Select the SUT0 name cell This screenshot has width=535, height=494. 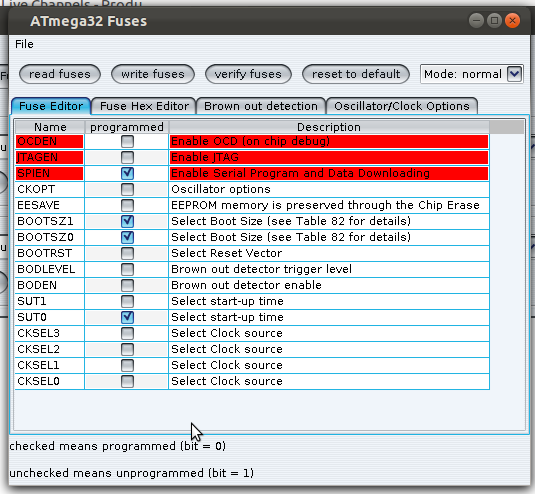pos(49,317)
